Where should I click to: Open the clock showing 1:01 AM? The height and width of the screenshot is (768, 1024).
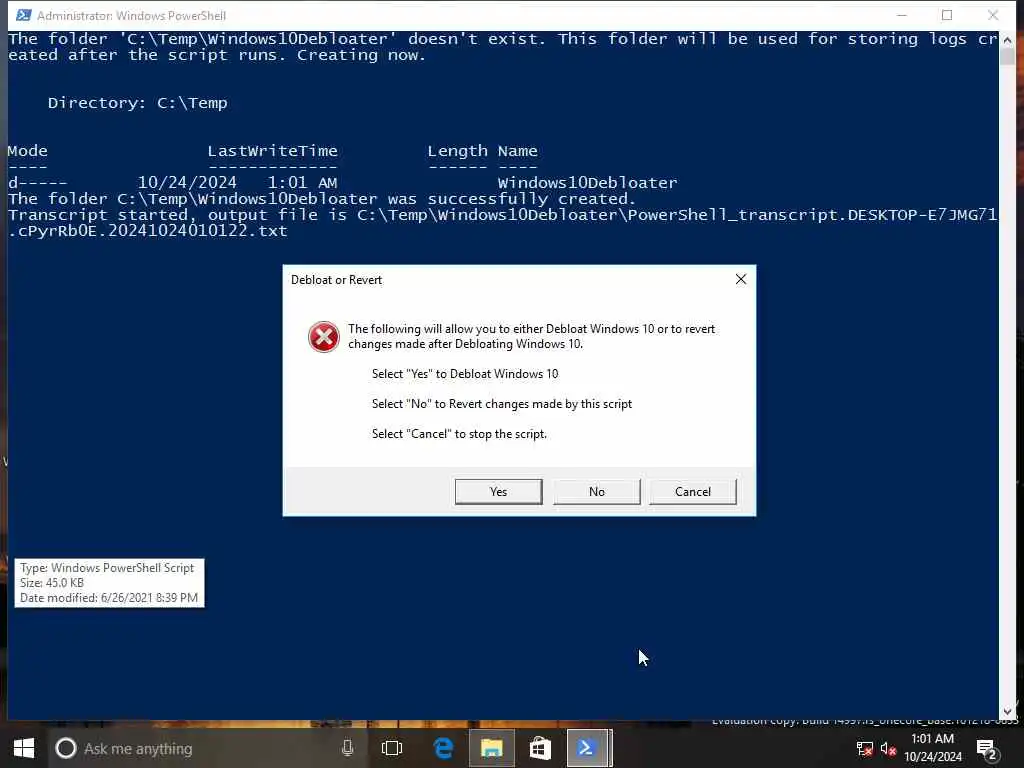tap(933, 739)
